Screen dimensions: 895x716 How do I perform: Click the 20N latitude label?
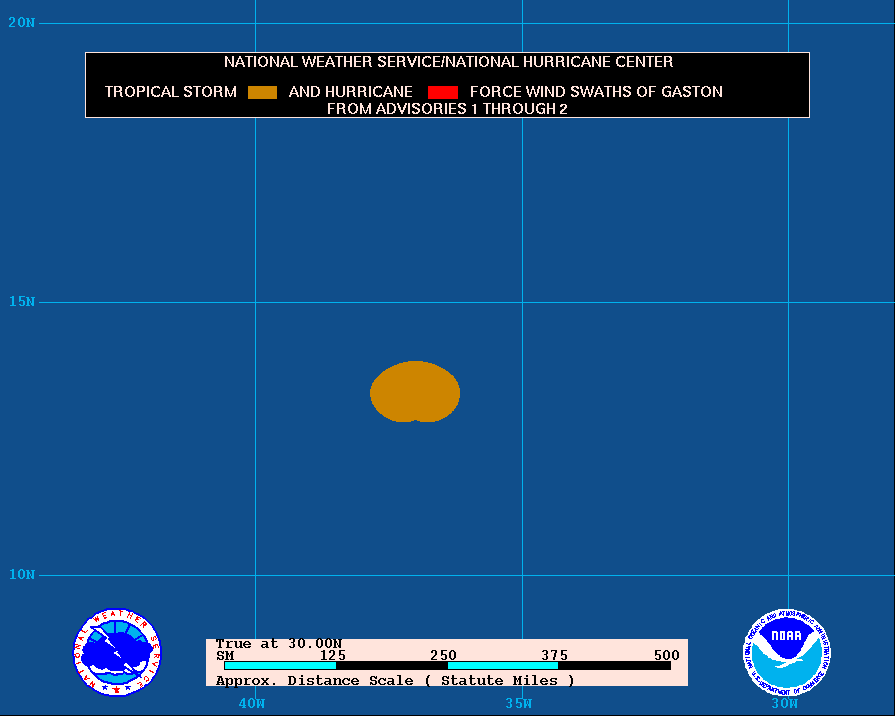pos(22,23)
